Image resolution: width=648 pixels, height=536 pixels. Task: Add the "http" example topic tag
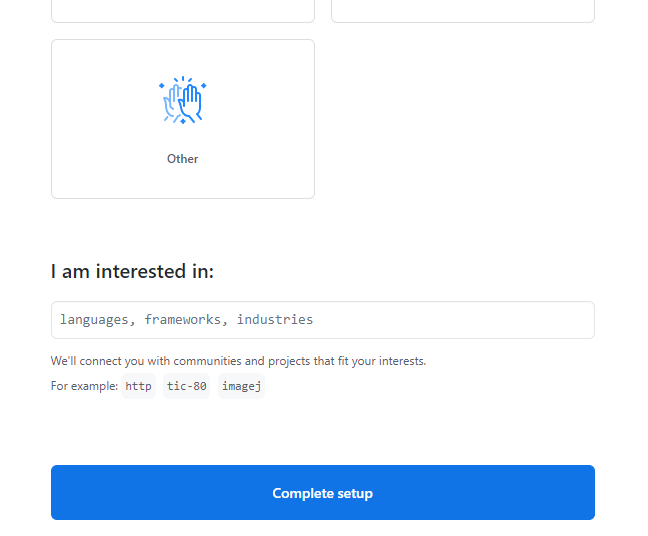[x=139, y=386]
